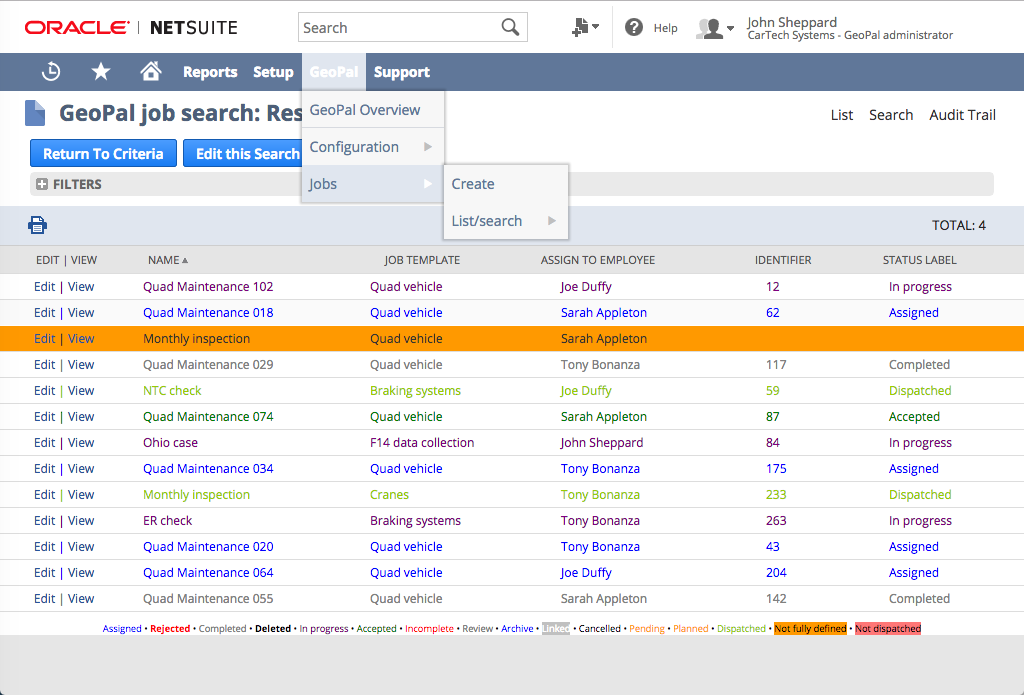
Task: Click the red Not dispatched legend swatch
Action: pos(887,628)
